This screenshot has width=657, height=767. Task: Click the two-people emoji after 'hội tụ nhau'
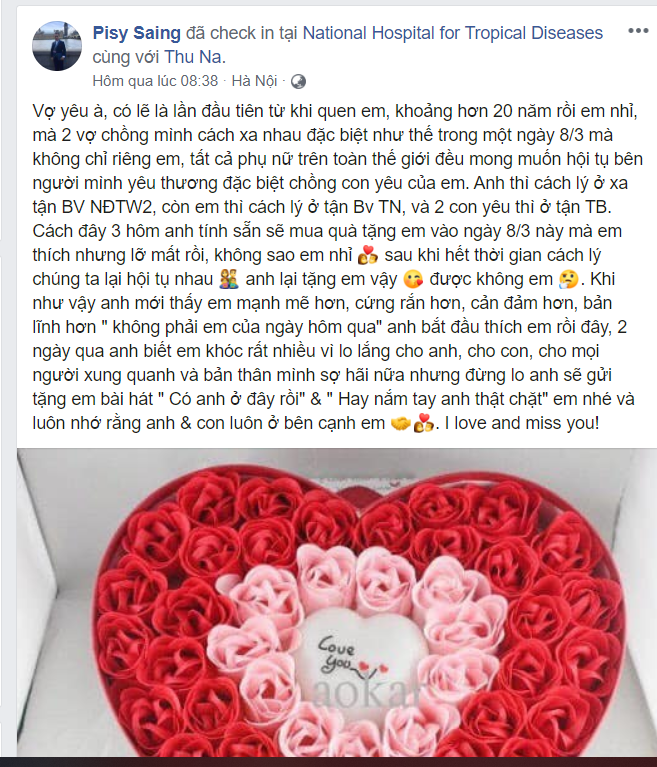point(229,279)
